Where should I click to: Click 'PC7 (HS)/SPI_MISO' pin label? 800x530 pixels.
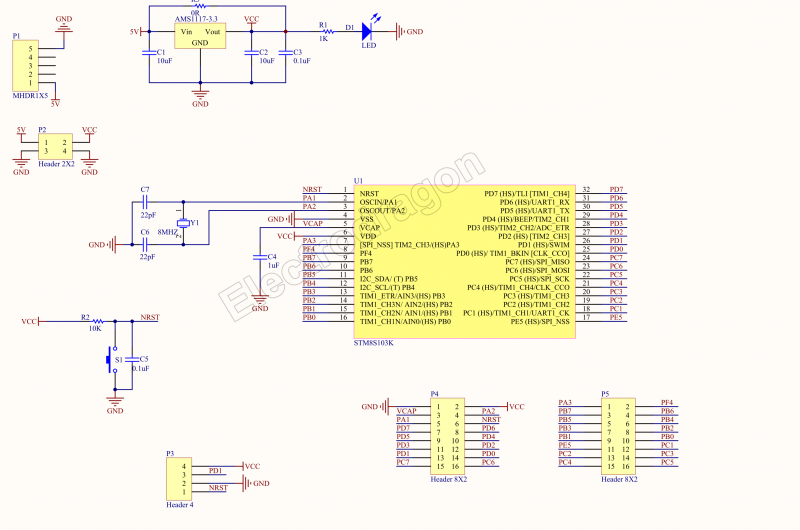tap(537, 262)
